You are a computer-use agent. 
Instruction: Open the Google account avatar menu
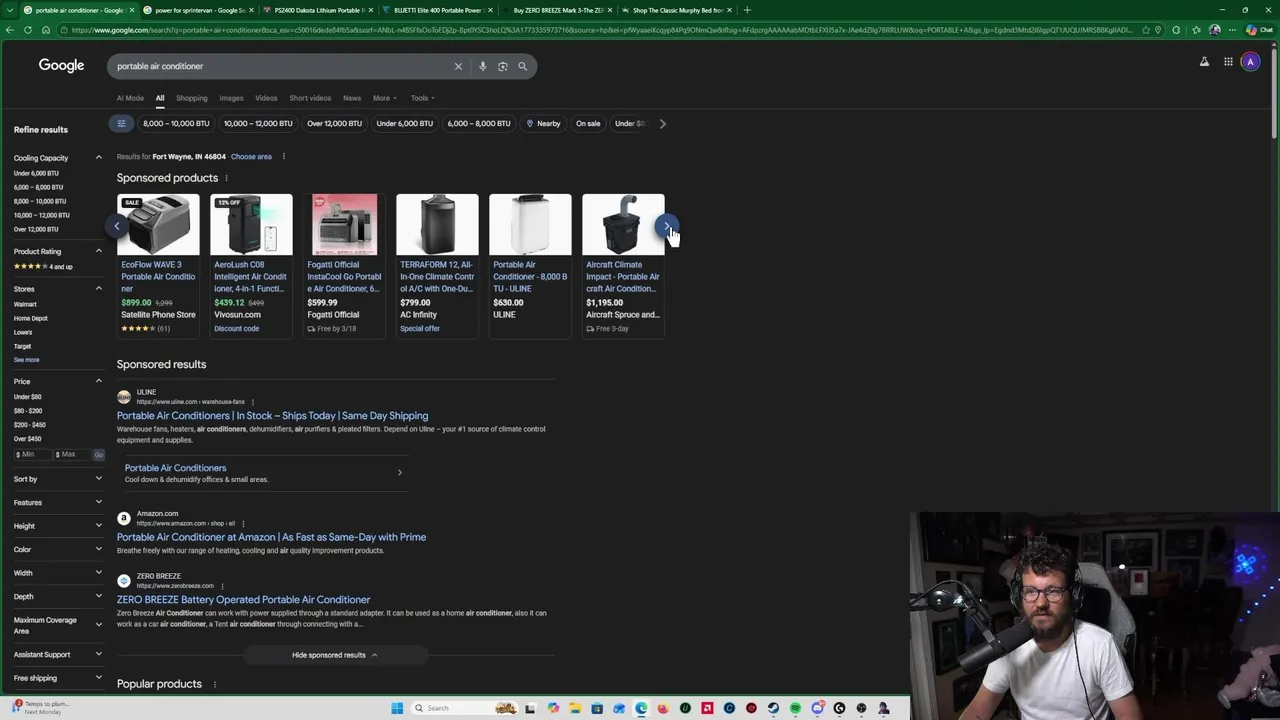coord(1250,62)
